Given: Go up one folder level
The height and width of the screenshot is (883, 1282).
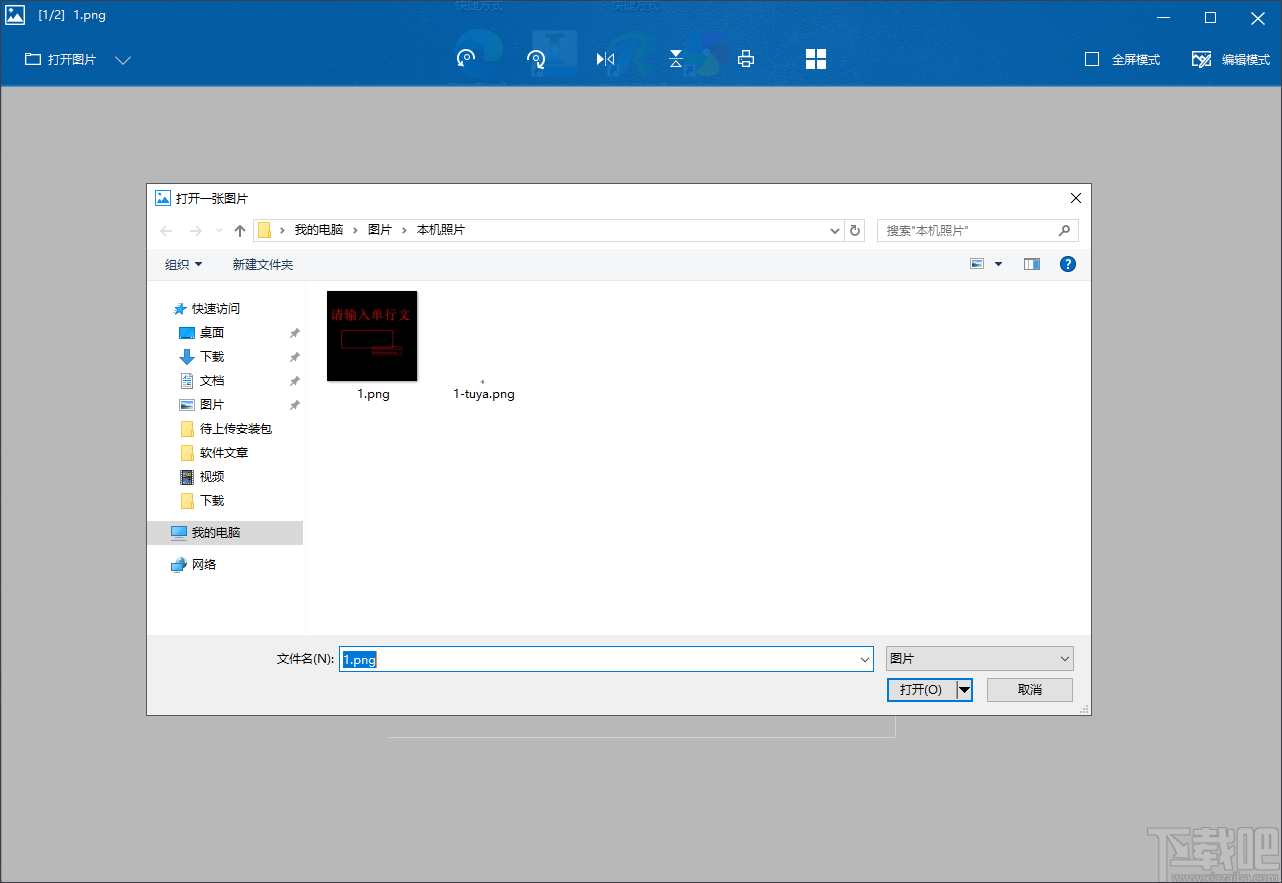Looking at the screenshot, I should click(x=240, y=231).
